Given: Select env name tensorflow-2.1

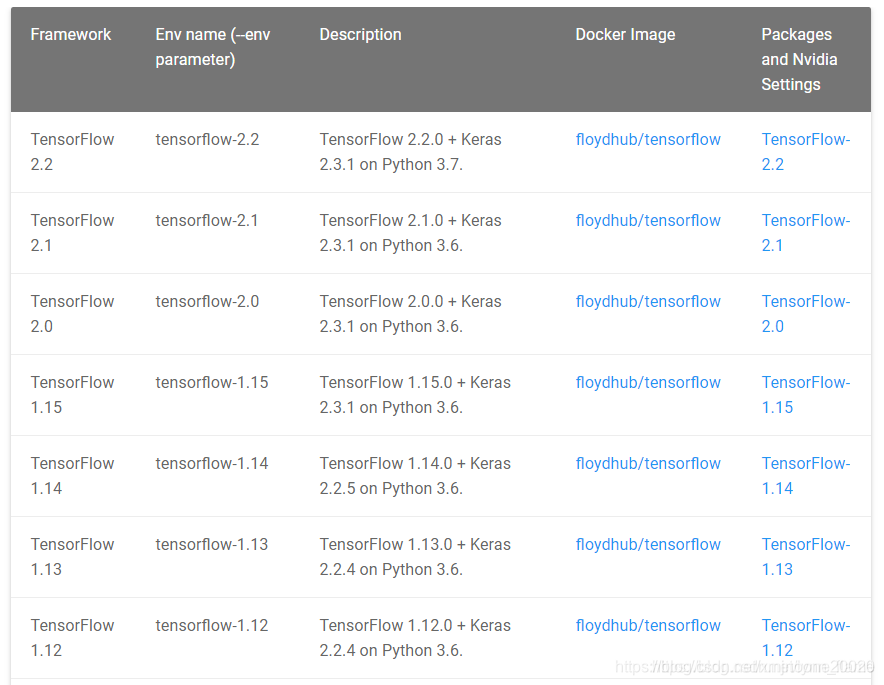Looking at the screenshot, I should 207,221.
